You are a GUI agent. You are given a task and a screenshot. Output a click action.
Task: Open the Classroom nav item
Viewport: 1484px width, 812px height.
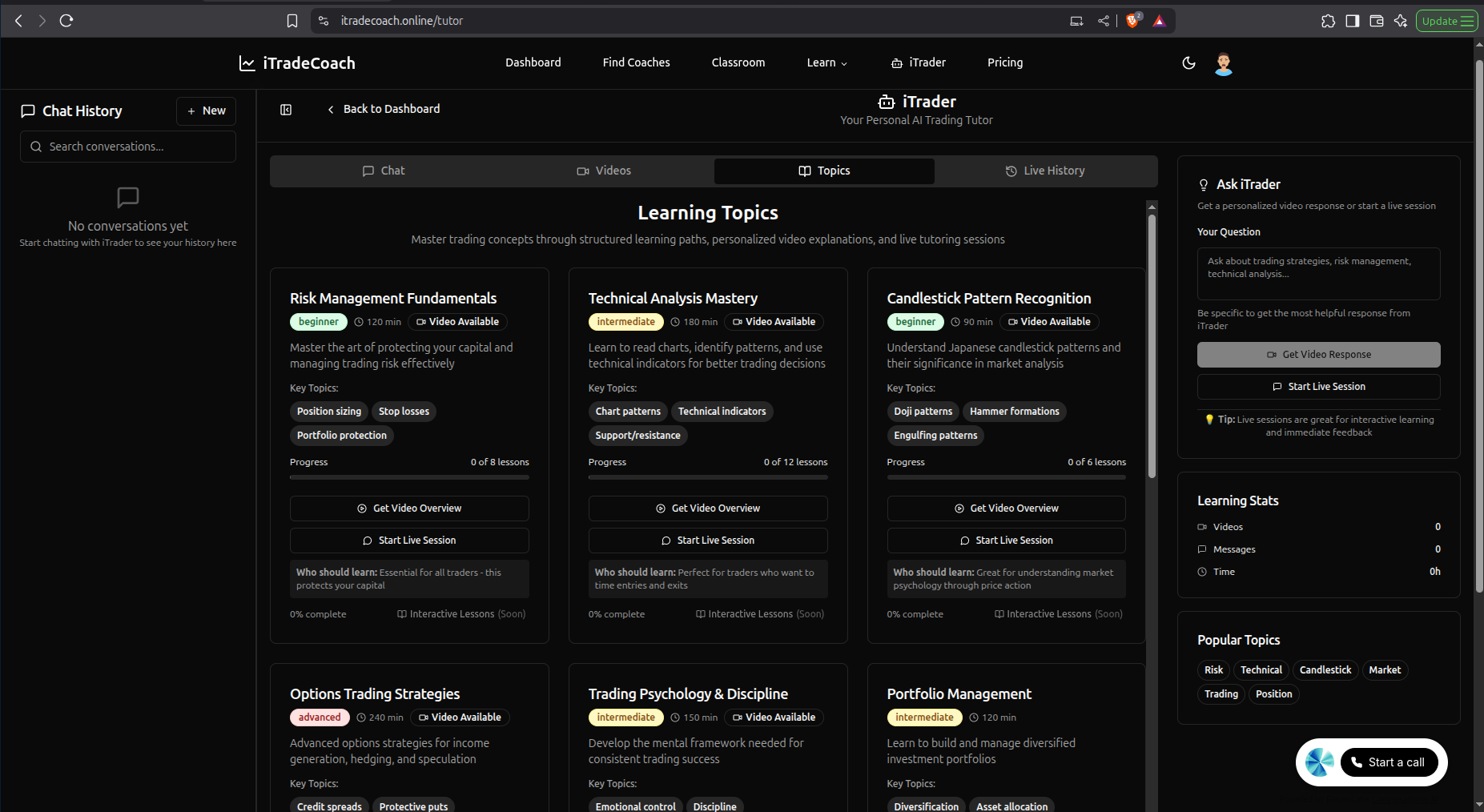[x=738, y=62]
